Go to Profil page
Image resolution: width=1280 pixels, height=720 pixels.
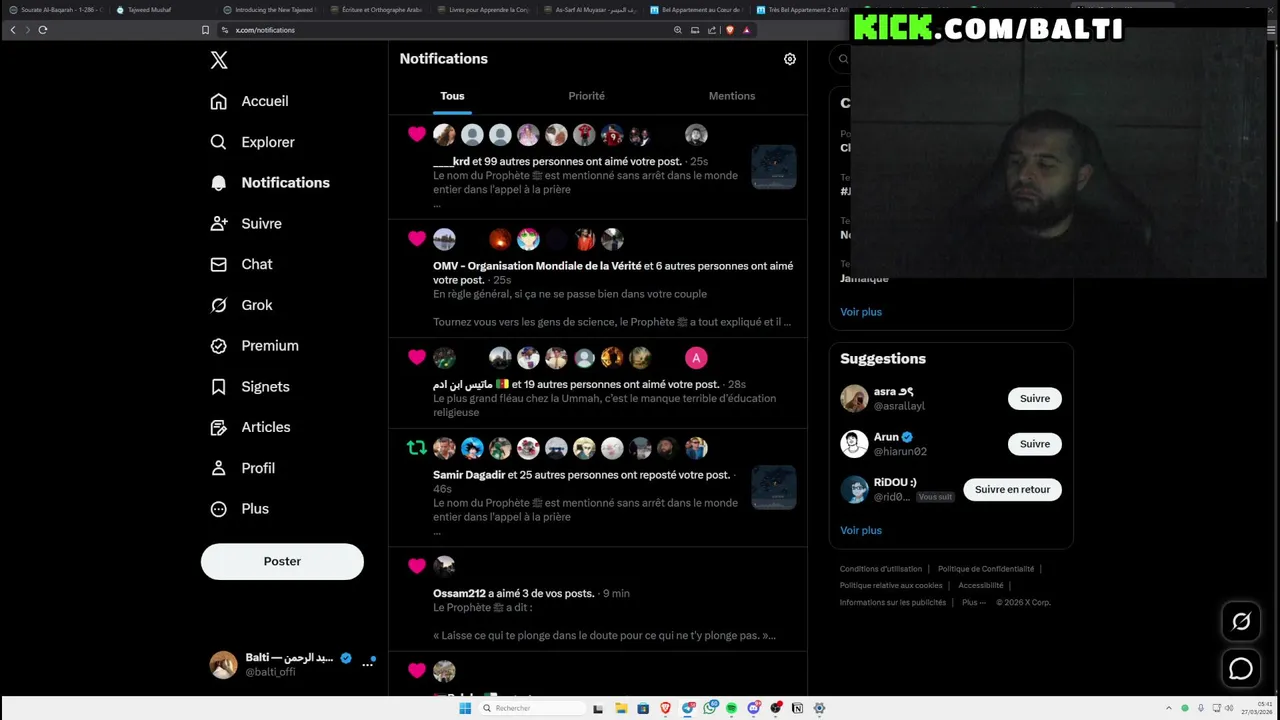coord(243,468)
